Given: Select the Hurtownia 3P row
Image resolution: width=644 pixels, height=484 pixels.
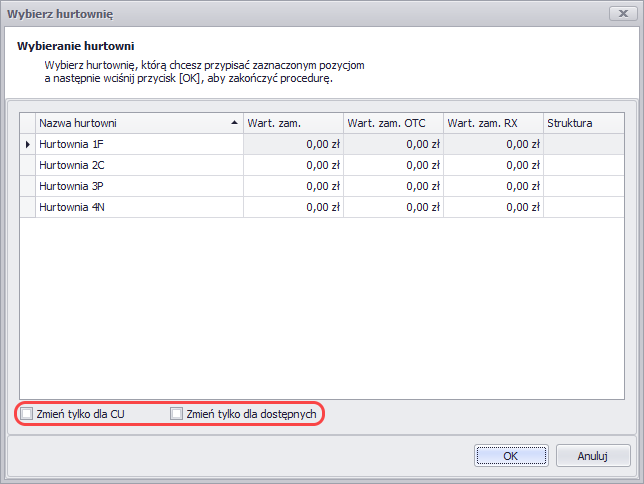Looking at the screenshot, I should pyautogui.click(x=138, y=186).
